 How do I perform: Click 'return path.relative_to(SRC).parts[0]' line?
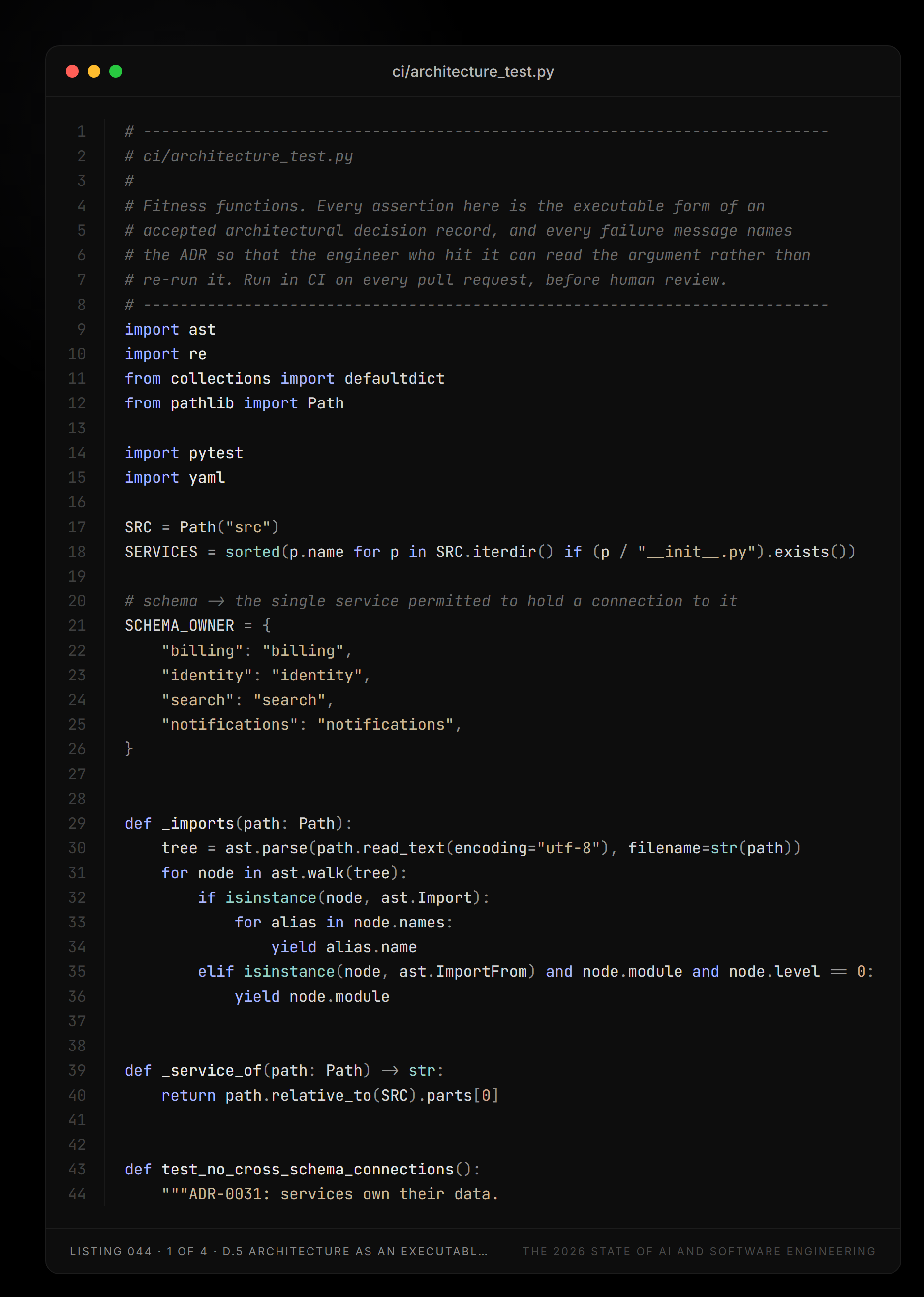tap(330, 1096)
